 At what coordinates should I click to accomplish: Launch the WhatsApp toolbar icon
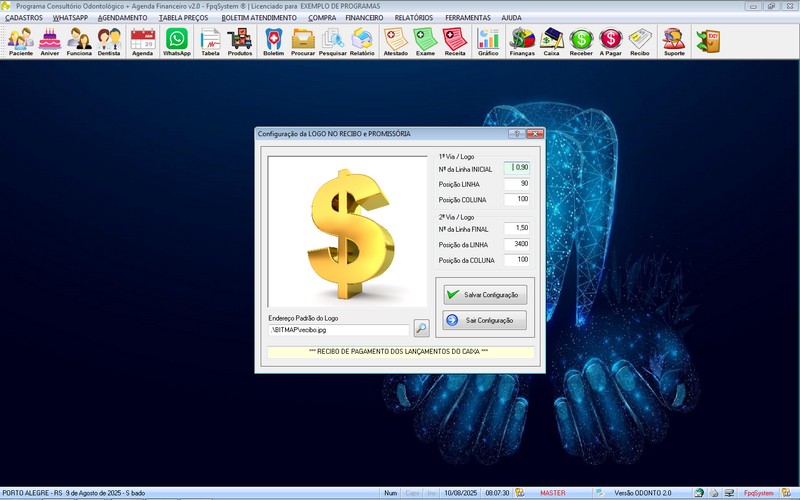[177, 41]
